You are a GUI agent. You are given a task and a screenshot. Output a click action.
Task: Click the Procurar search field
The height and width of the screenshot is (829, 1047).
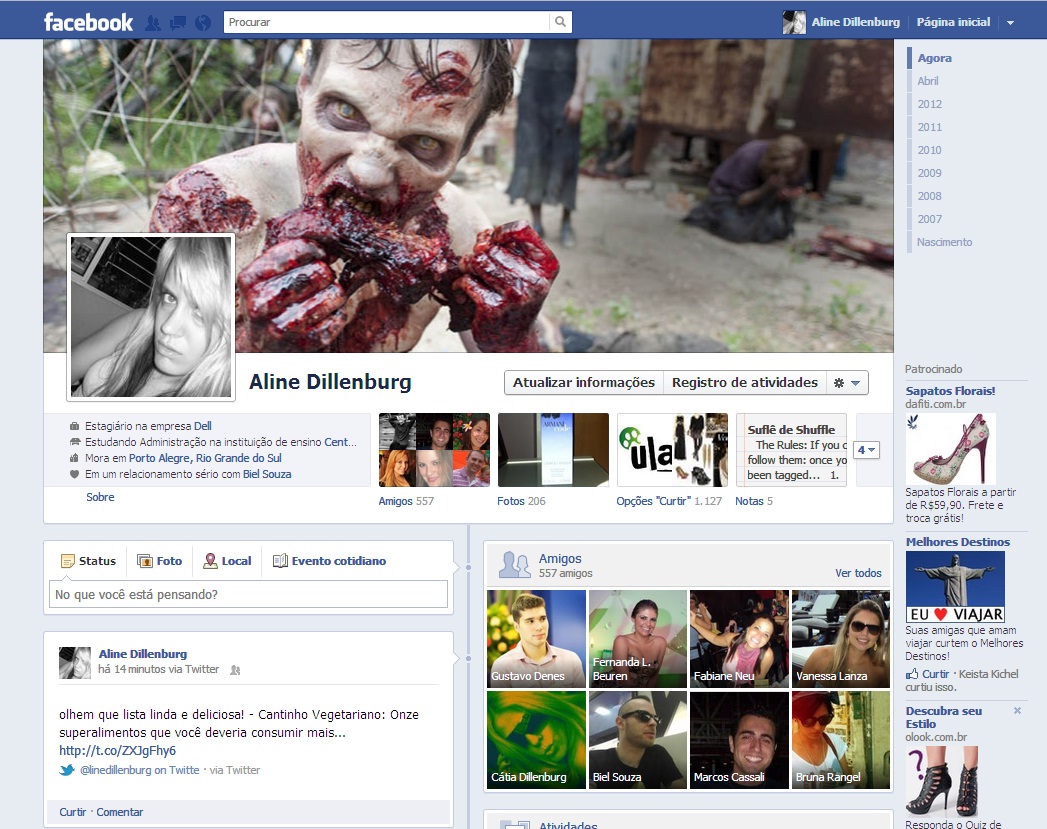(386, 22)
